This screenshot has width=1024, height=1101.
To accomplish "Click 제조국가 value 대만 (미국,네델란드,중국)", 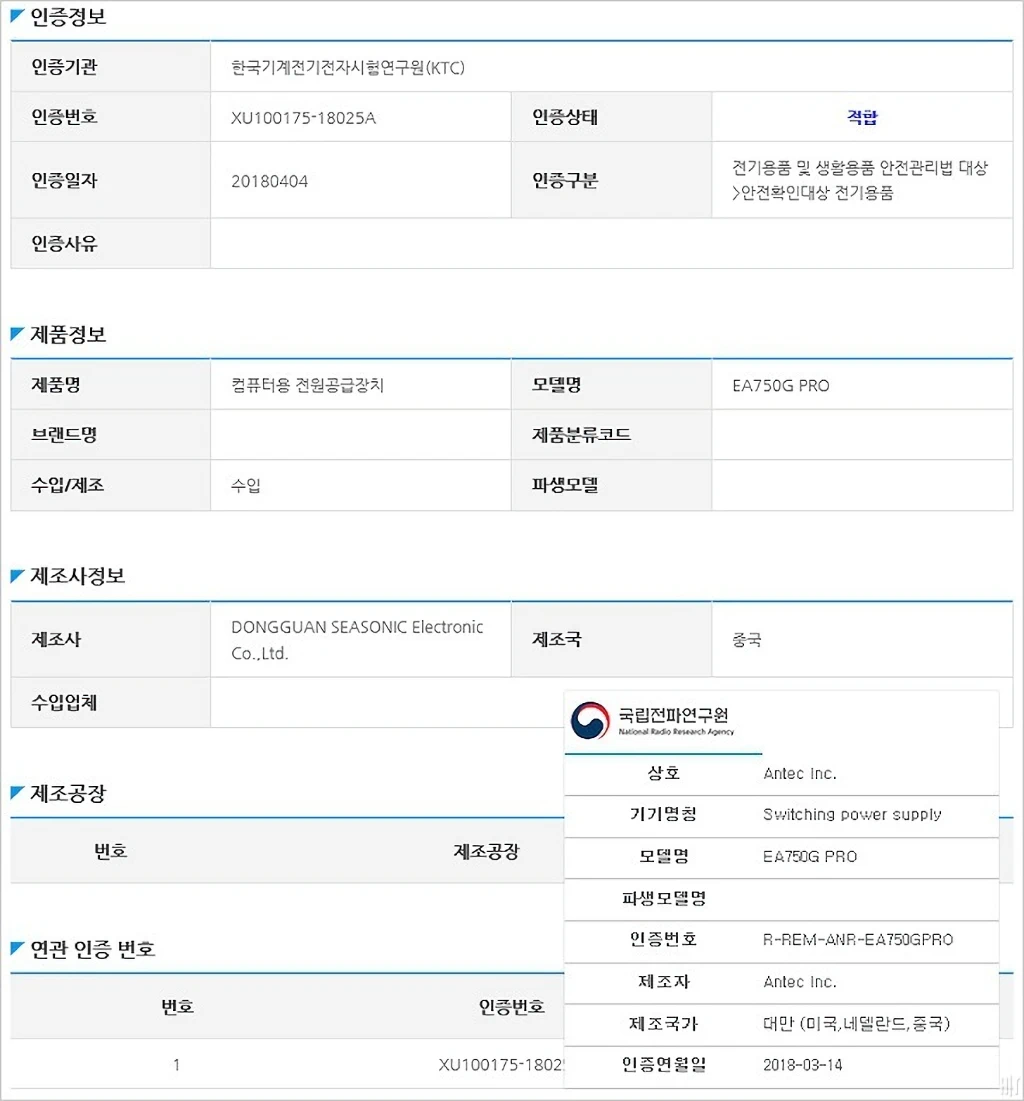I will pyautogui.click(x=856, y=1024).
